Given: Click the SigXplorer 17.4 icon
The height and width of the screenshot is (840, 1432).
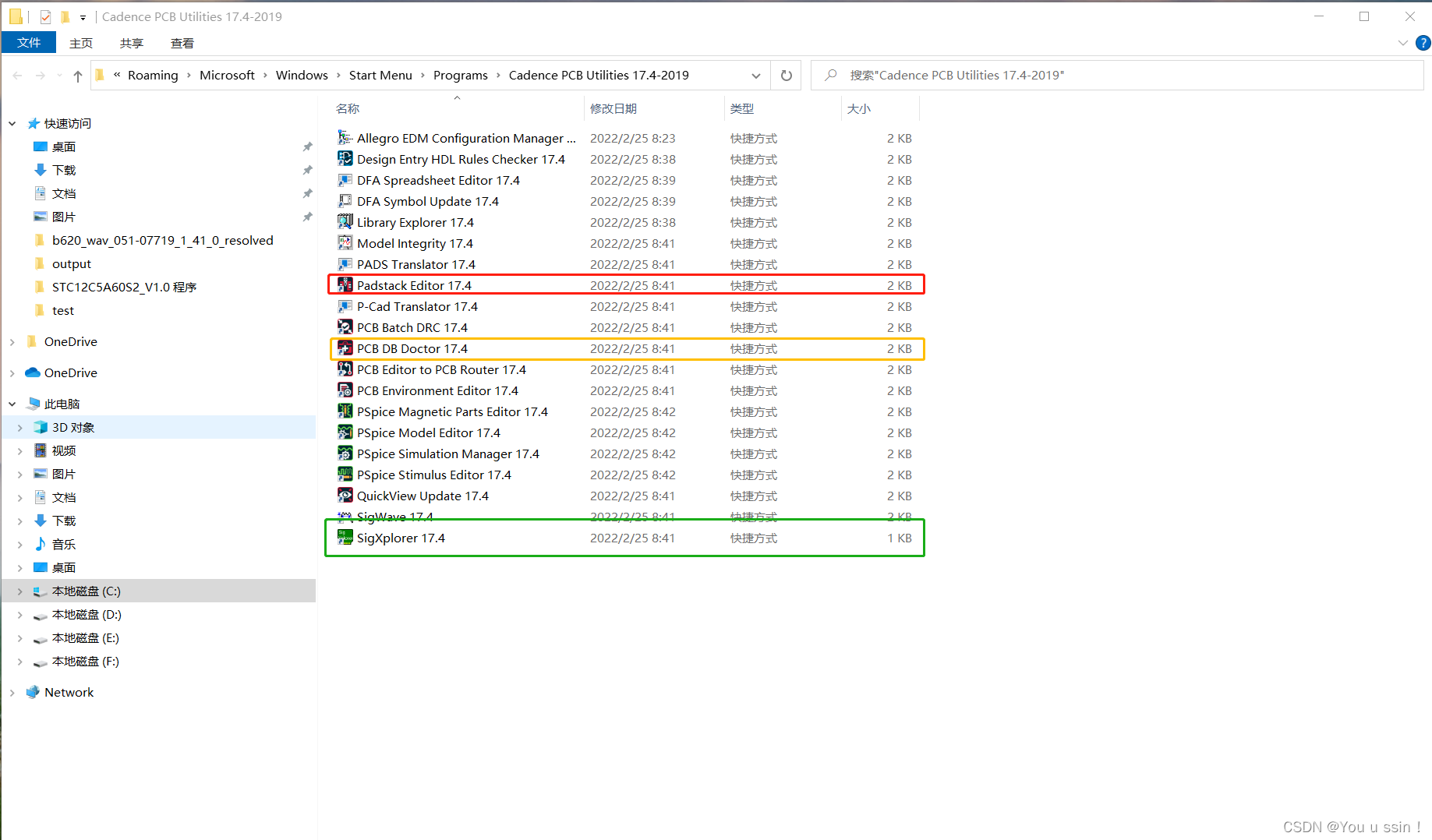Looking at the screenshot, I should (x=345, y=538).
